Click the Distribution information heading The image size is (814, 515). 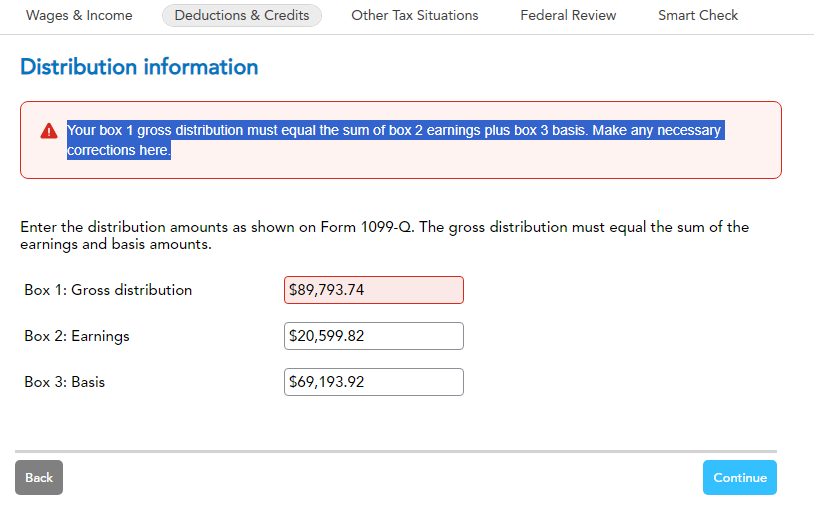[139, 67]
